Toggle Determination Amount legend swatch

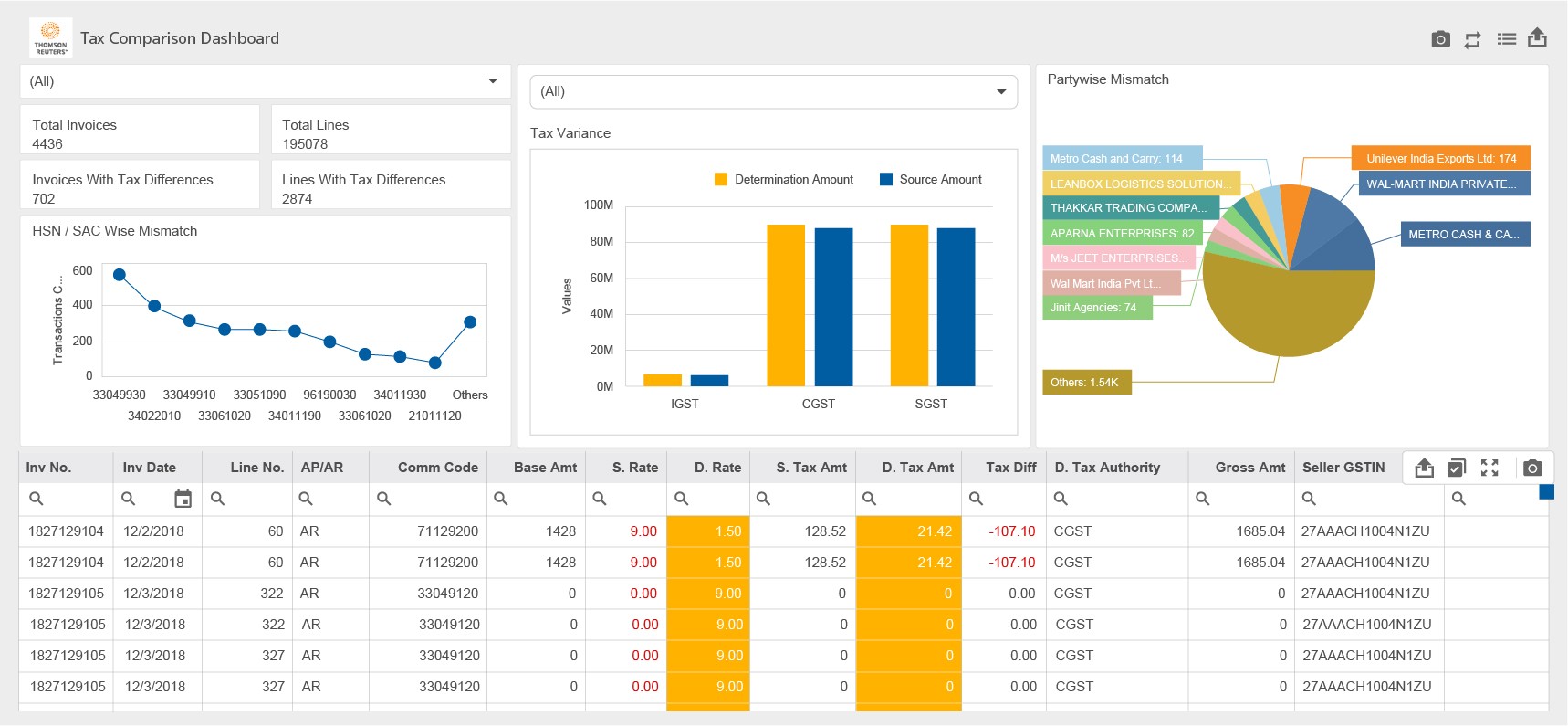721,180
